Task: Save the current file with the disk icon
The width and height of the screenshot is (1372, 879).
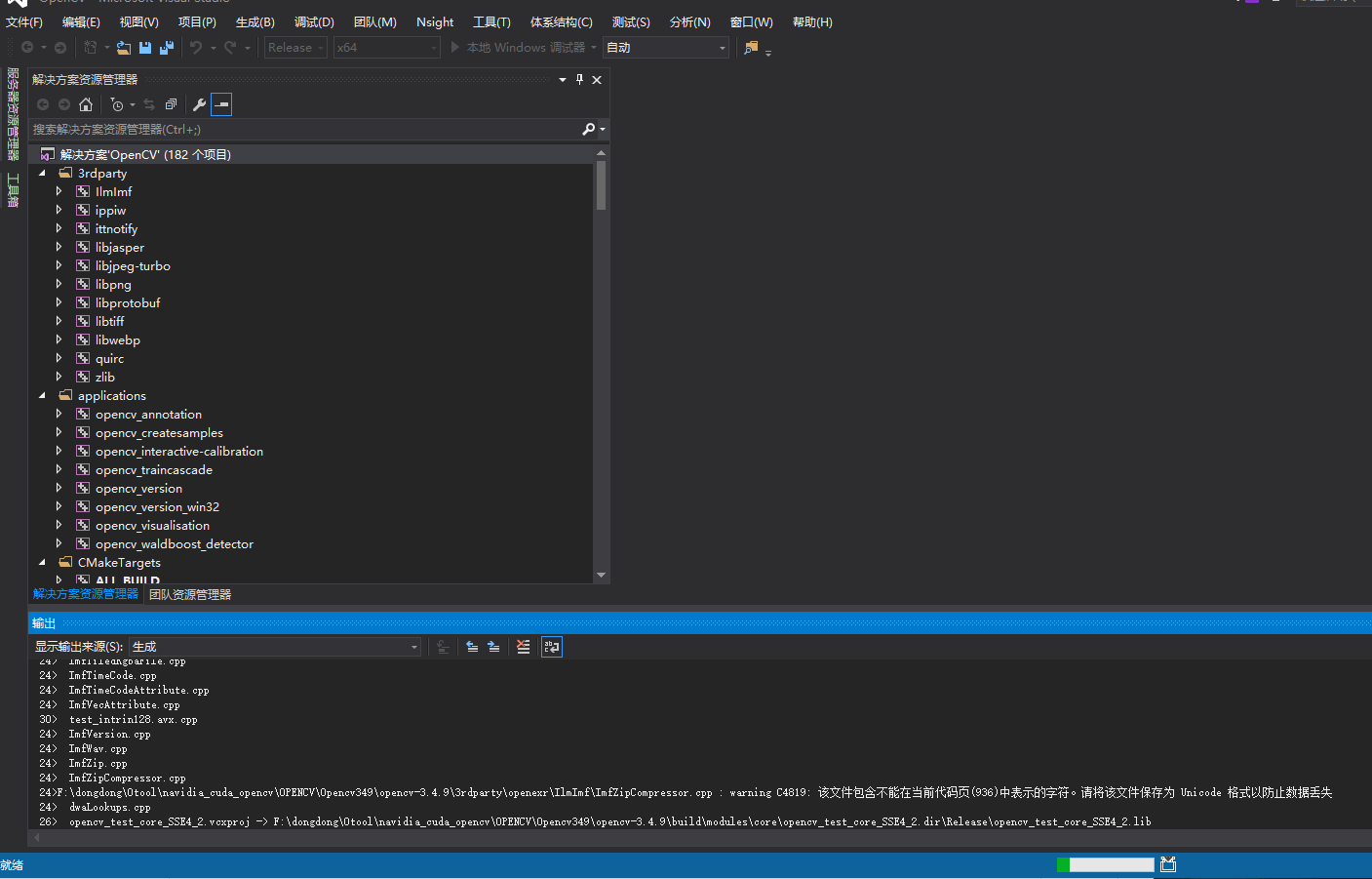Action: 145,47
